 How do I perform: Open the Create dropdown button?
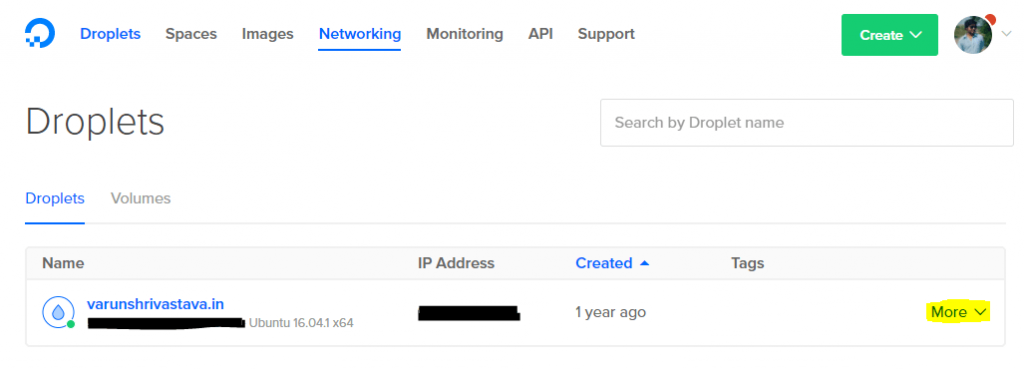[x=889, y=35]
